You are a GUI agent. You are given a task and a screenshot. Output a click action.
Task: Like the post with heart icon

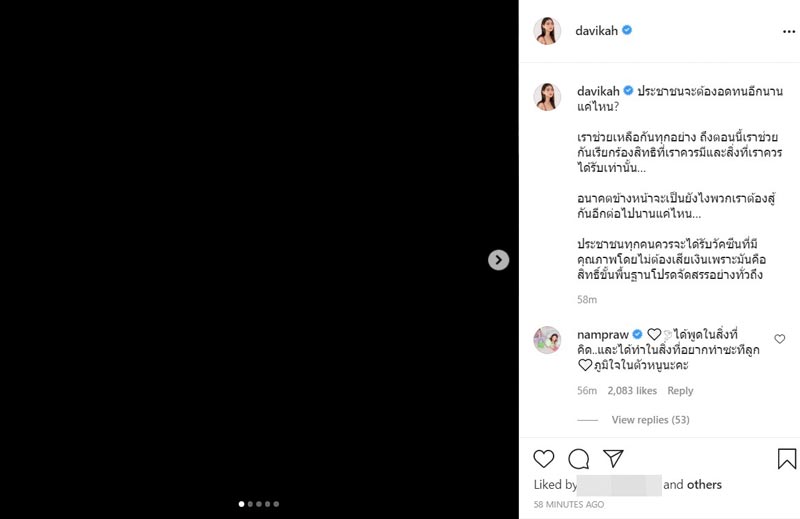543,459
